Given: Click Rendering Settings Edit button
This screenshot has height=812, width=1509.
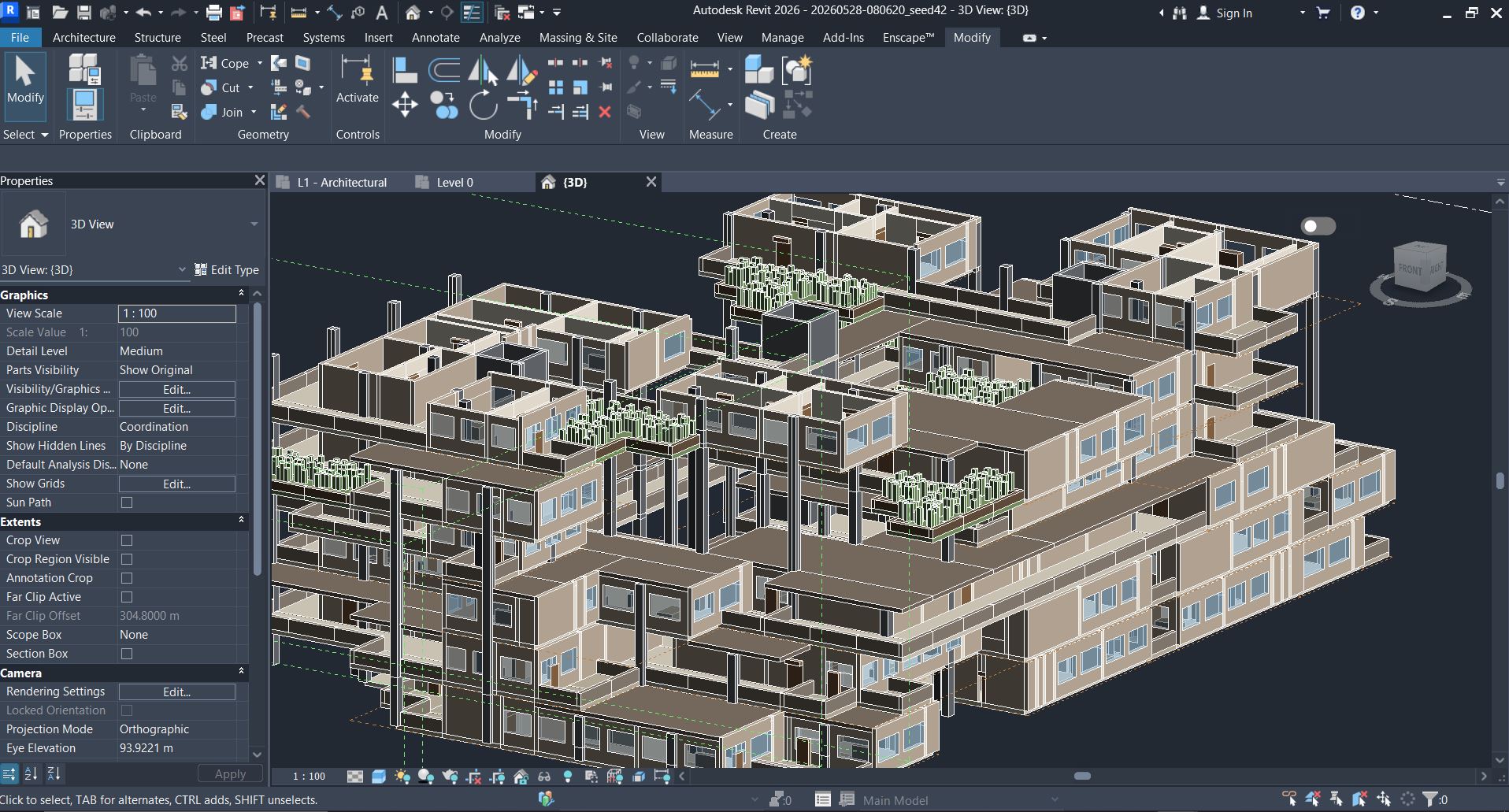Looking at the screenshot, I should click(176, 691).
